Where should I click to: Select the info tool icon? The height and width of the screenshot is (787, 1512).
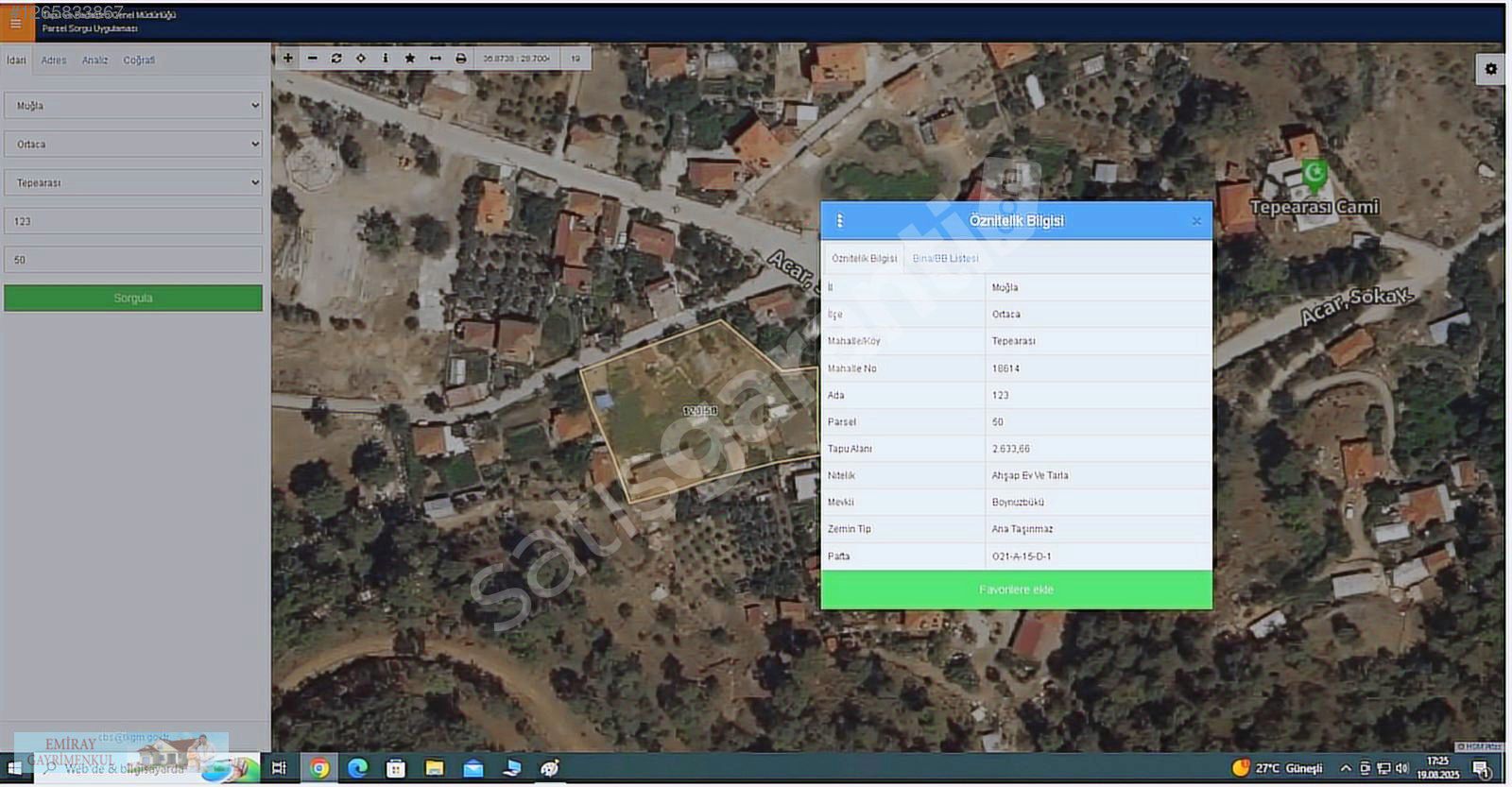click(386, 59)
